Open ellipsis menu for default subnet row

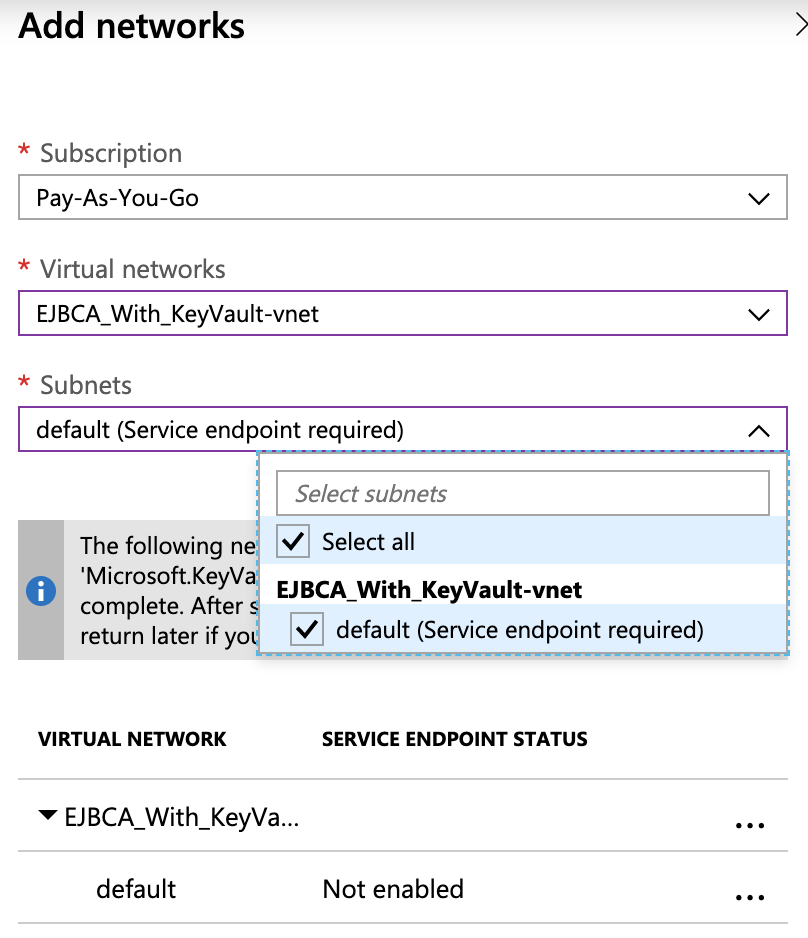click(749, 897)
